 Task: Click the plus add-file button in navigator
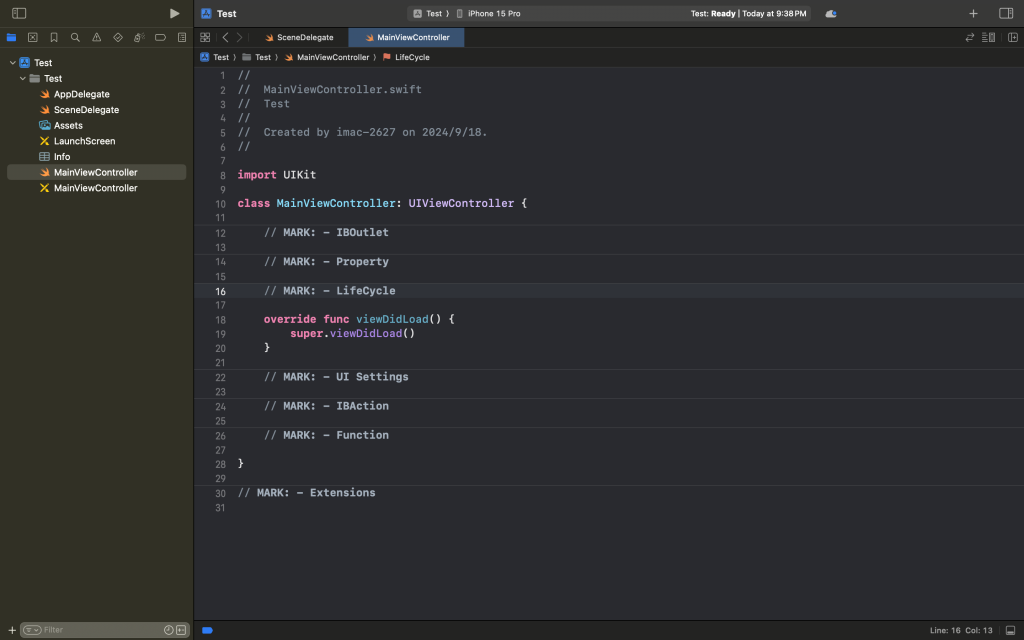click(12, 630)
